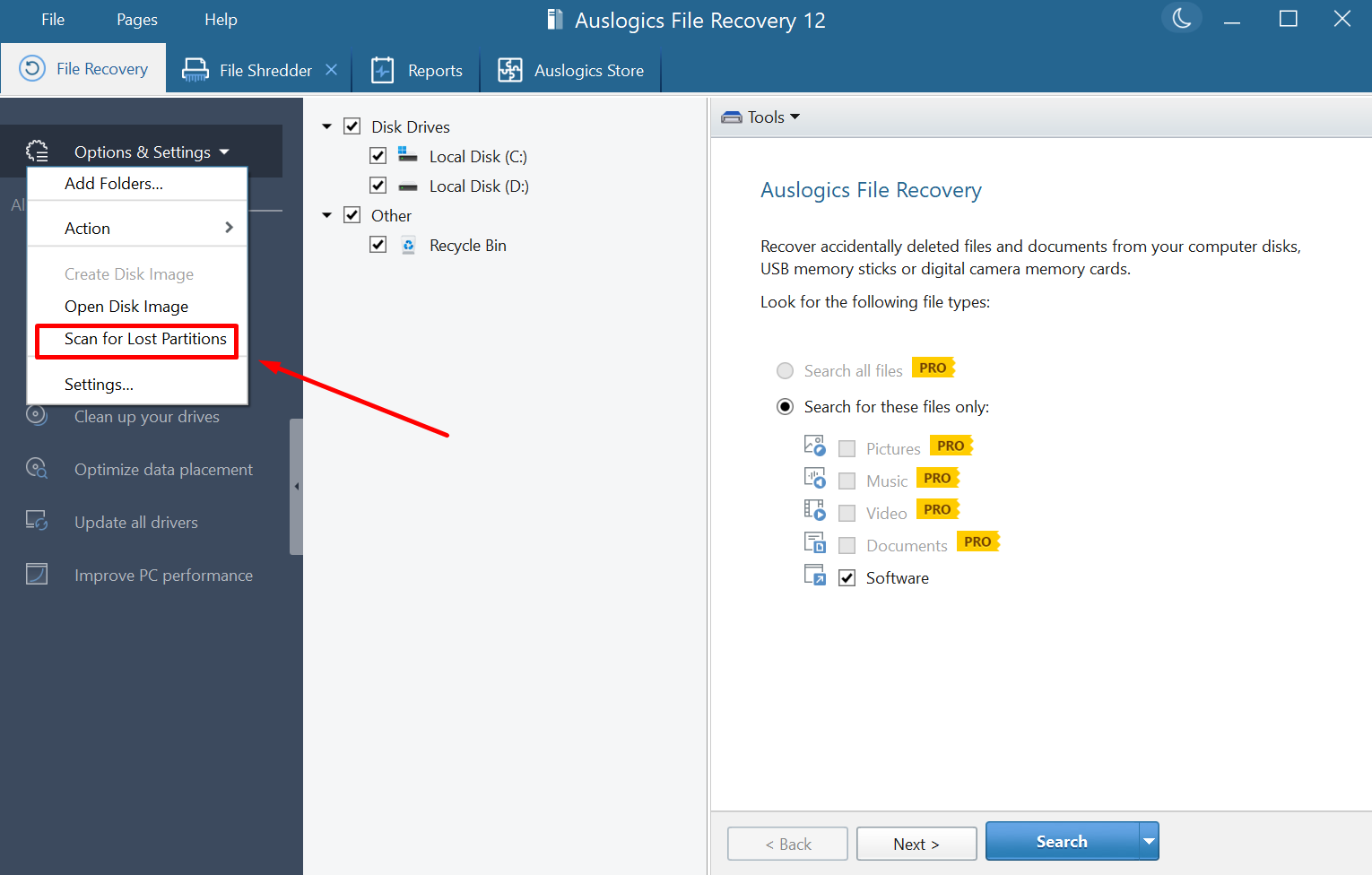Viewport: 1372px width, 875px height.
Task: Uncheck the Software checkbox
Action: [847, 577]
